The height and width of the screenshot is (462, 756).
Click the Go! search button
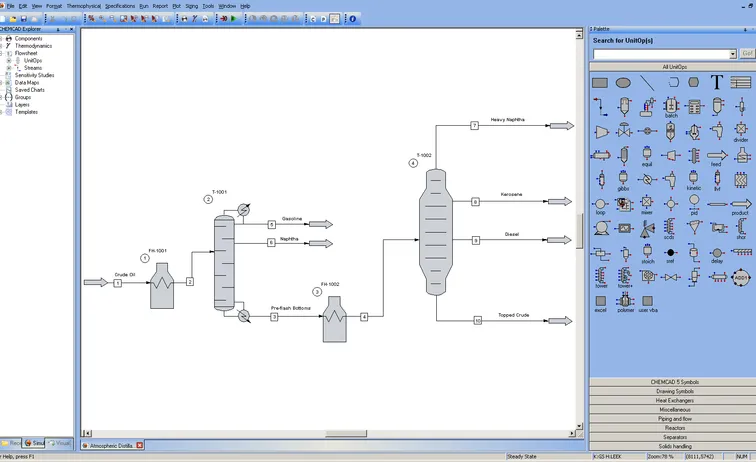click(x=747, y=54)
